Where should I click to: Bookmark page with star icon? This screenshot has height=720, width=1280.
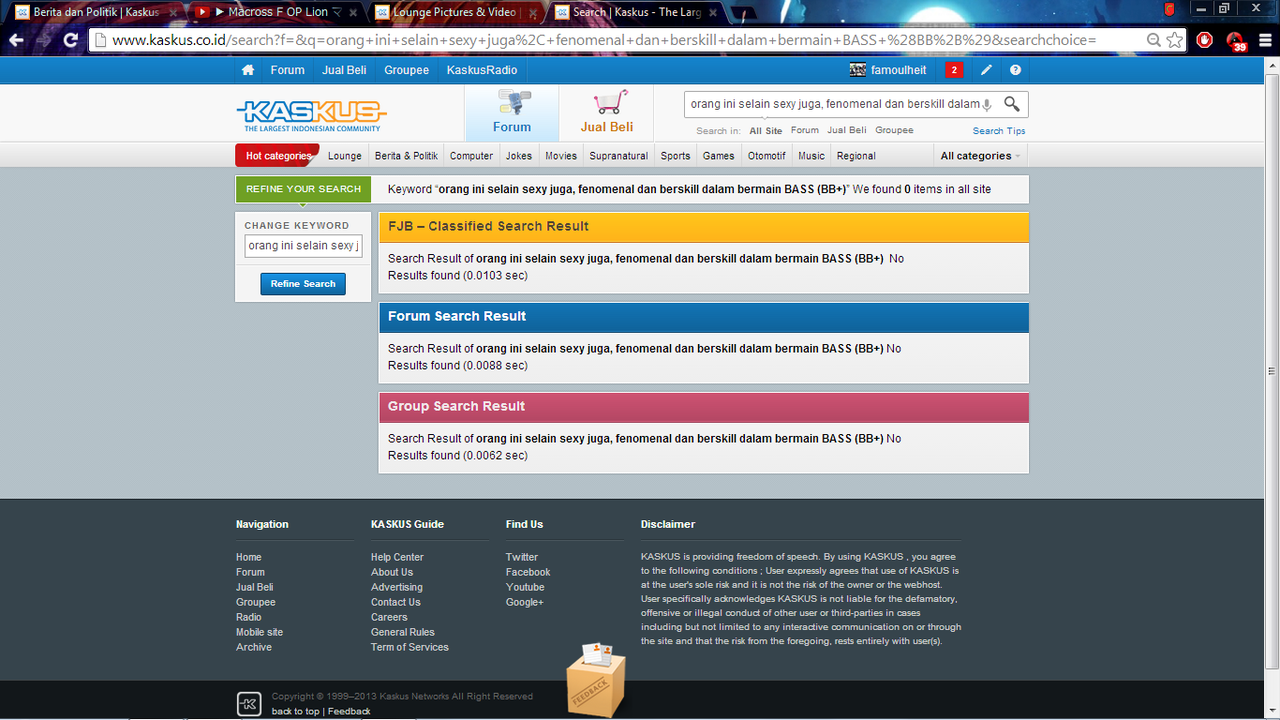1175,40
